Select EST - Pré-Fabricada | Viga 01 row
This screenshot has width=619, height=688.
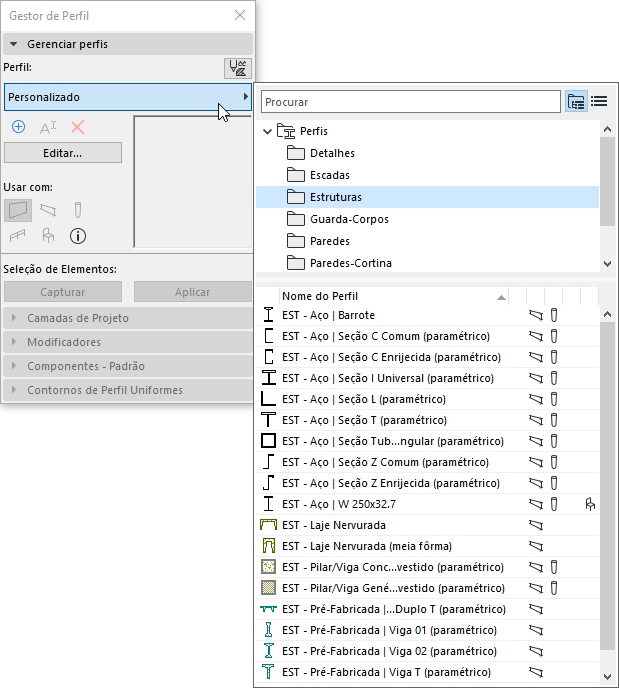tap(427, 630)
